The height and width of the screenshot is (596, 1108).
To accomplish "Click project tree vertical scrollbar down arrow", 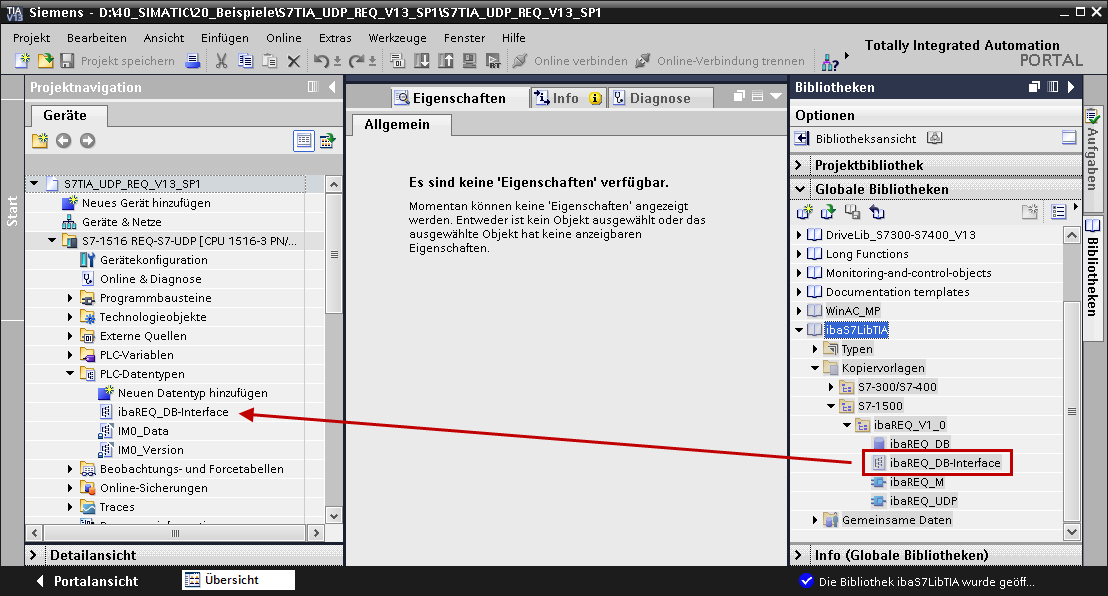I will tap(334, 515).
